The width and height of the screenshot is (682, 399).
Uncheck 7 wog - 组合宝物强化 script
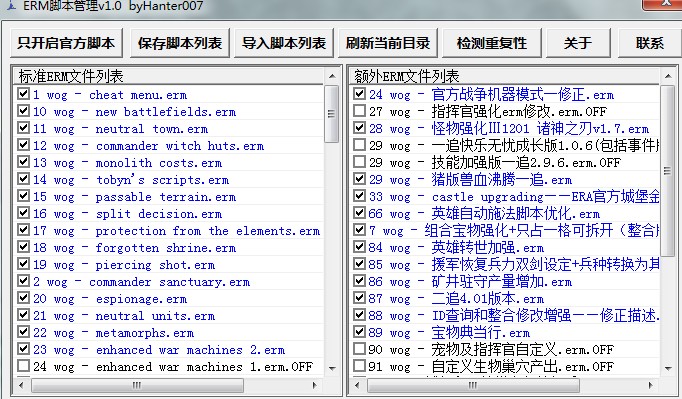pos(359,229)
